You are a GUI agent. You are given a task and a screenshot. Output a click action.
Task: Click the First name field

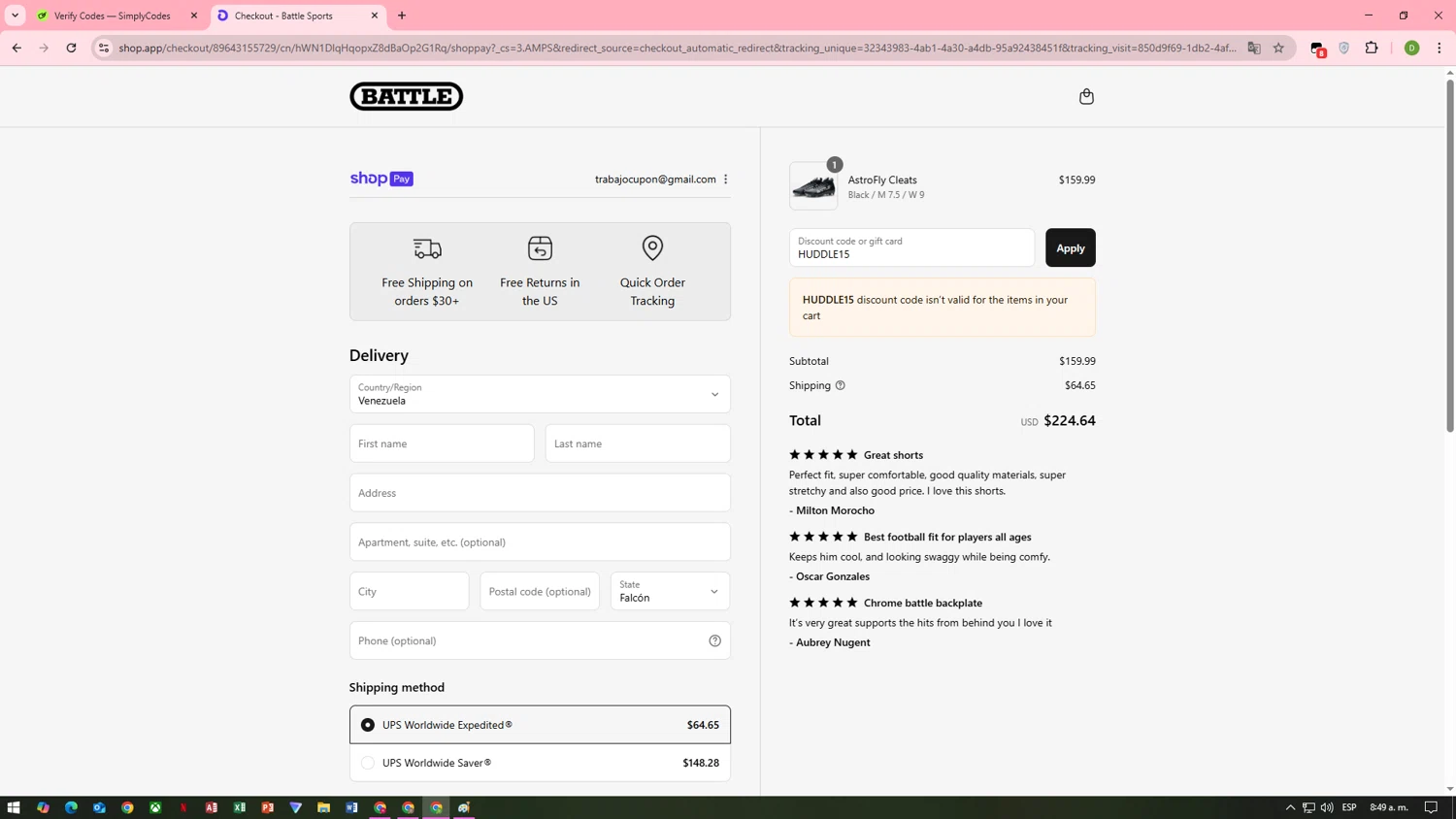[x=442, y=443]
